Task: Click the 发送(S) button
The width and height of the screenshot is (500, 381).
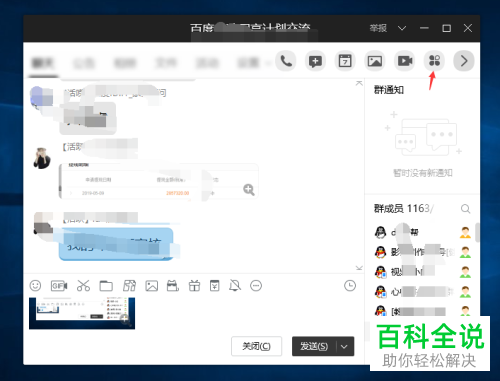Action: click(314, 346)
